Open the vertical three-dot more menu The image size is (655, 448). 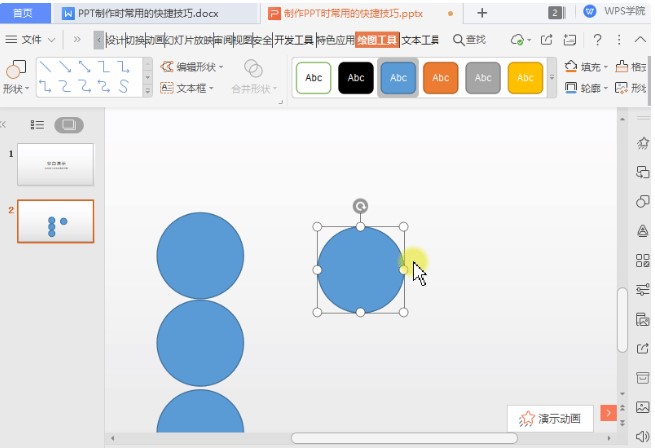coord(619,40)
